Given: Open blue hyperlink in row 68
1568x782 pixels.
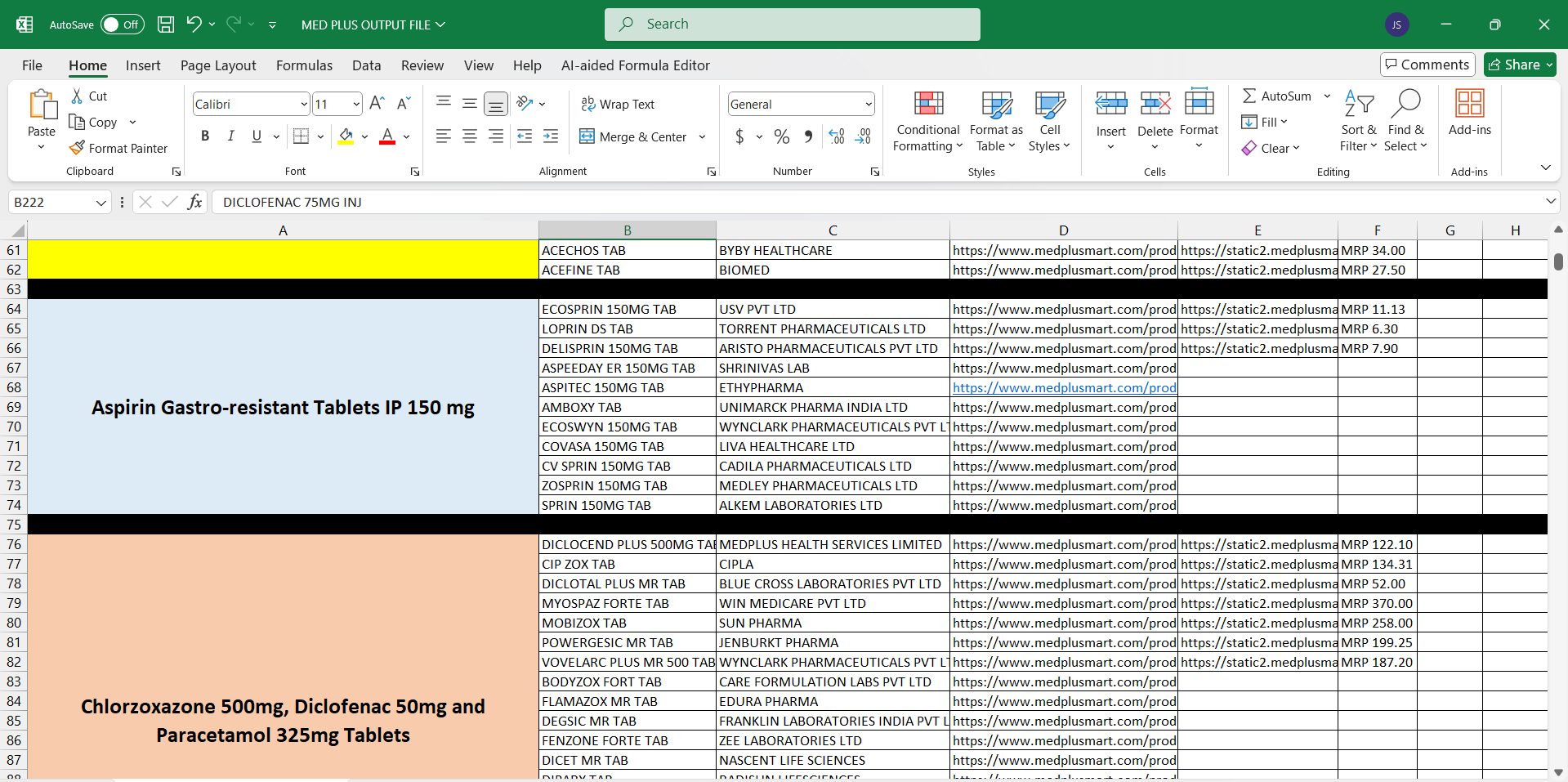Looking at the screenshot, I should click(1064, 387).
